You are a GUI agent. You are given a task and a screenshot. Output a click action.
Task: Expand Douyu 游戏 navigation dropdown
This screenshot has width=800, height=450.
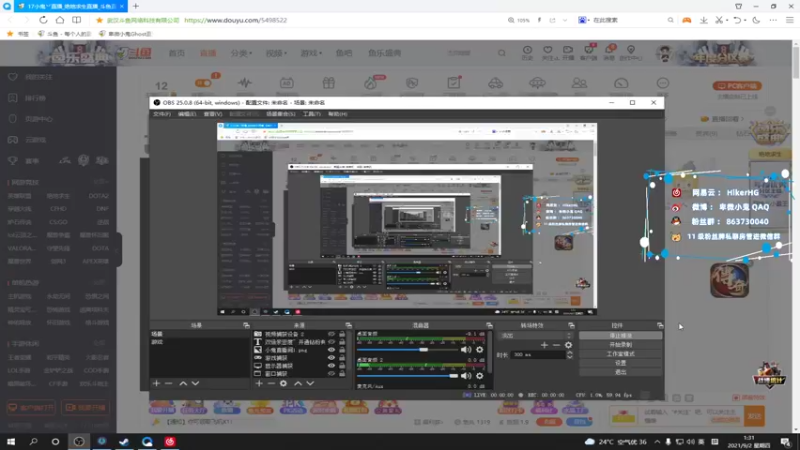click(311, 53)
